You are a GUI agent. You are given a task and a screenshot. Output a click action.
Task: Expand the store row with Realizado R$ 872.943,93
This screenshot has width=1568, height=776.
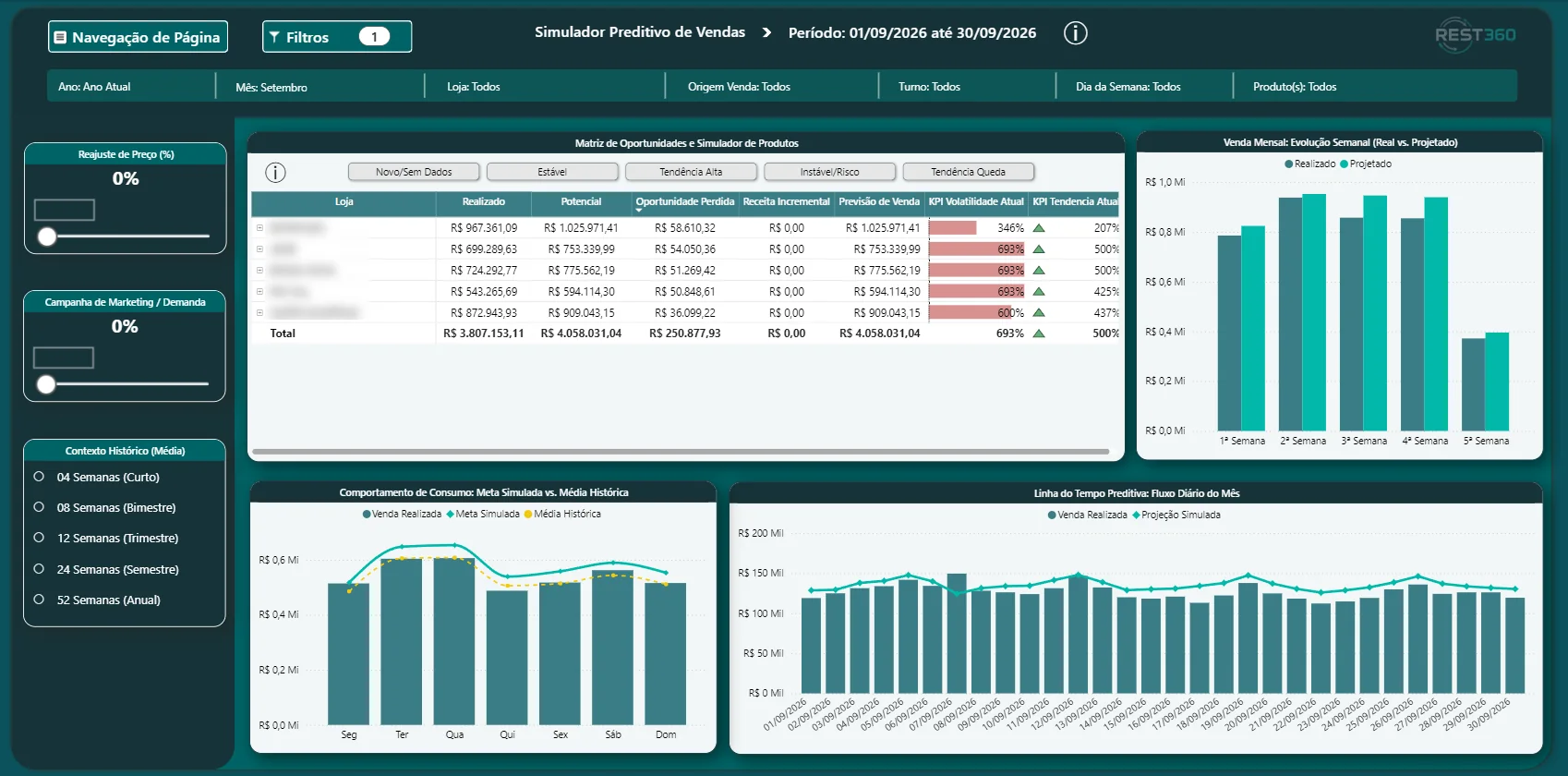[x=259, y=312]
